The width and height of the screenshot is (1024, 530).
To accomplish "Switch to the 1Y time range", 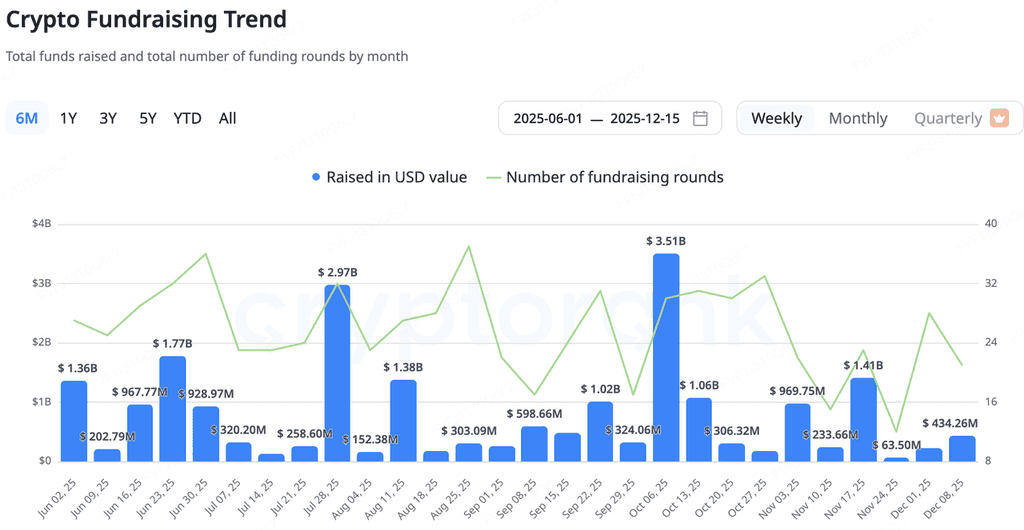I will coord(69,118).
